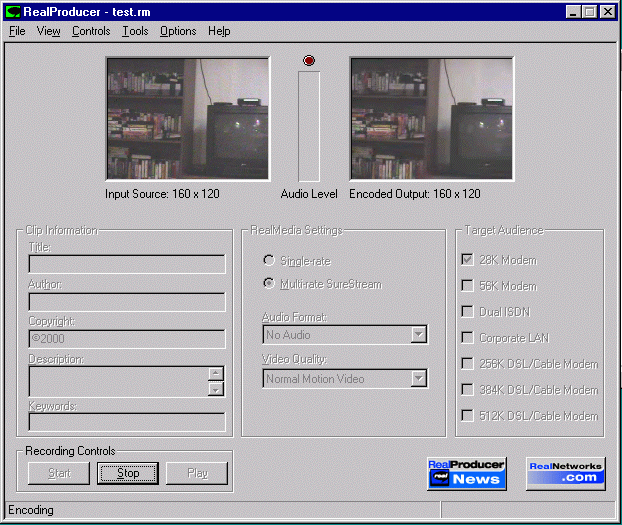The height and width of the screenshot is (525, 622).
Task: Click the Keywords input field
Action: click(127, 422)
